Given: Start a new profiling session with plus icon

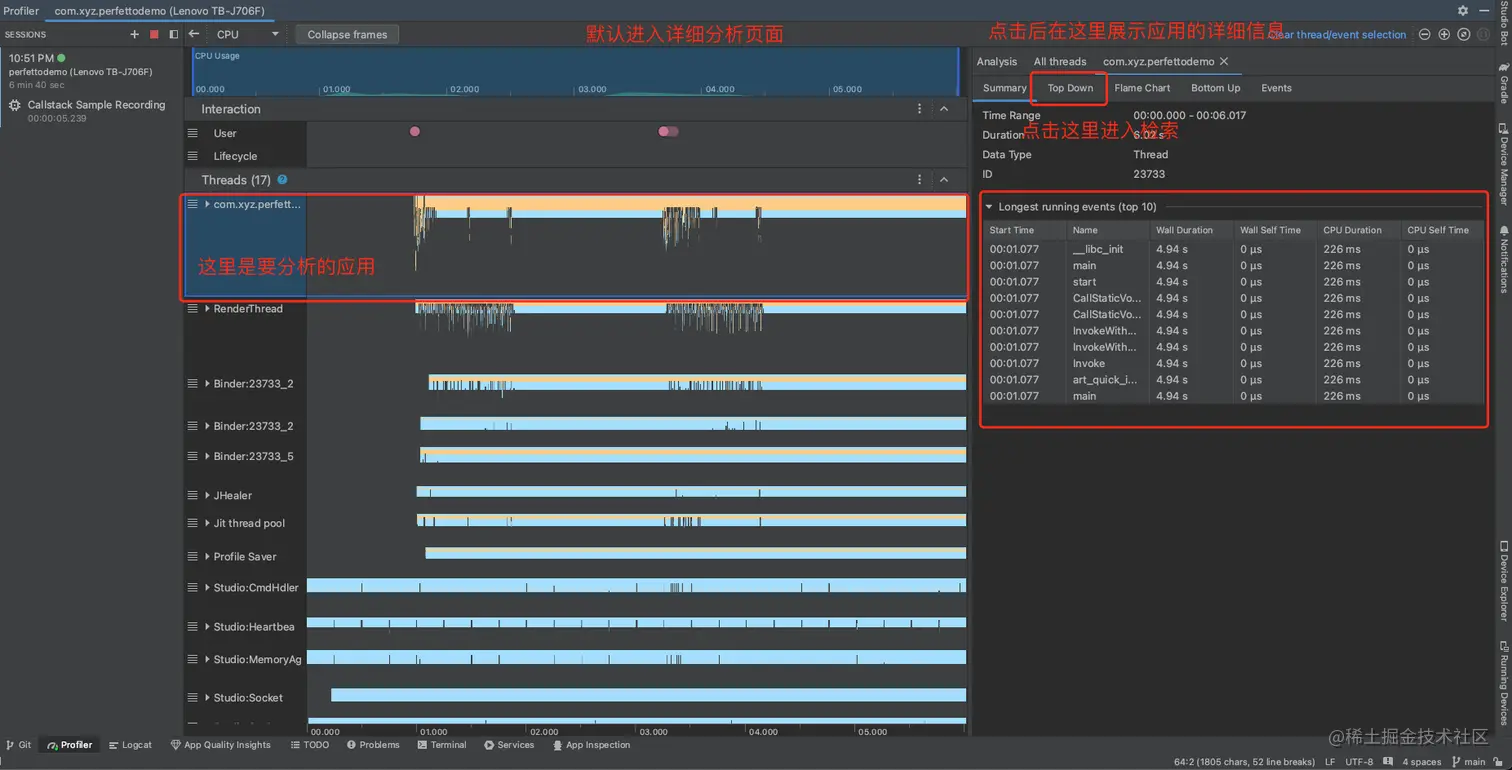Looking at the screenshot, I should 134,34.
